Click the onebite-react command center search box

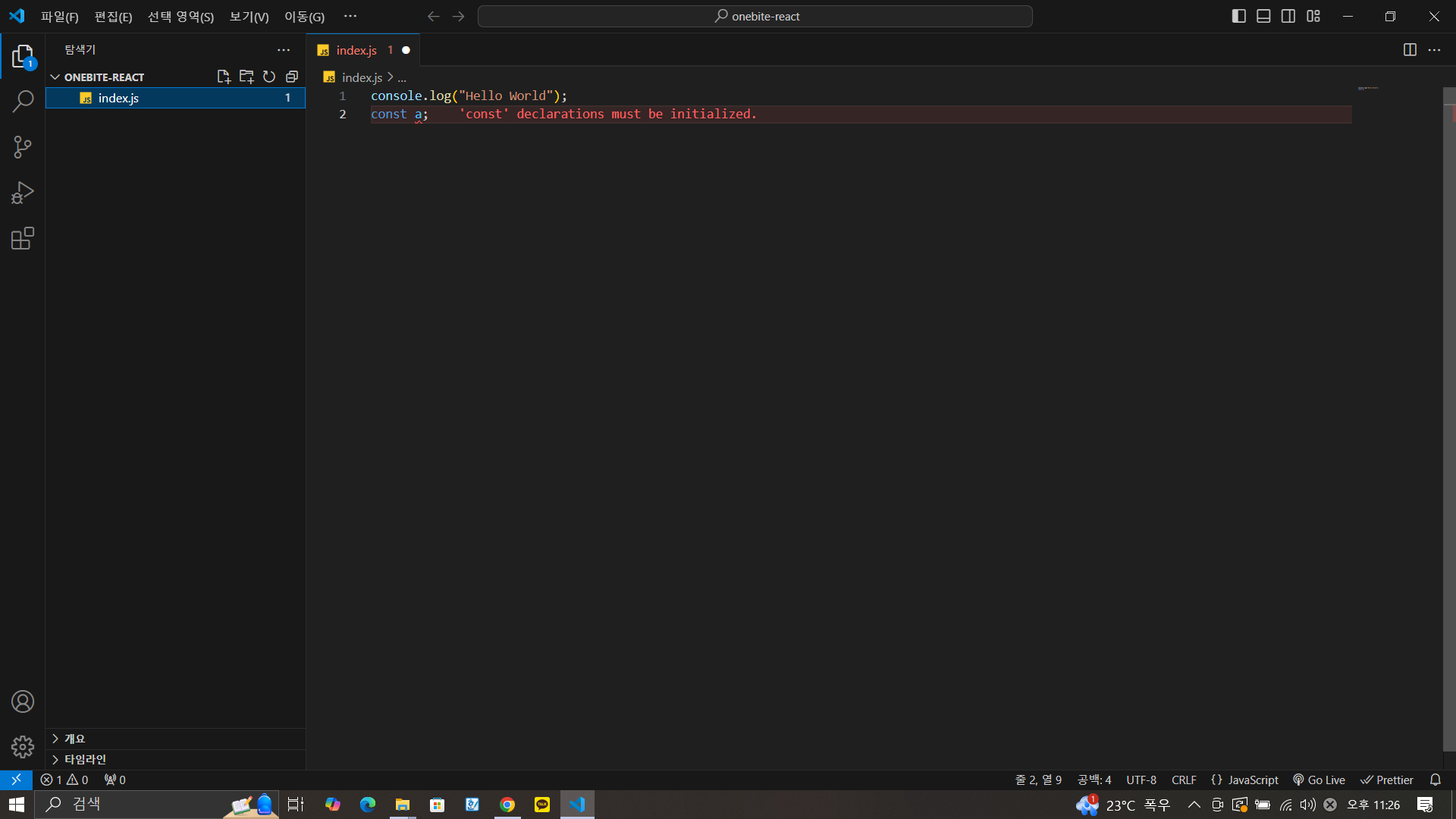(x=755, y=16)
